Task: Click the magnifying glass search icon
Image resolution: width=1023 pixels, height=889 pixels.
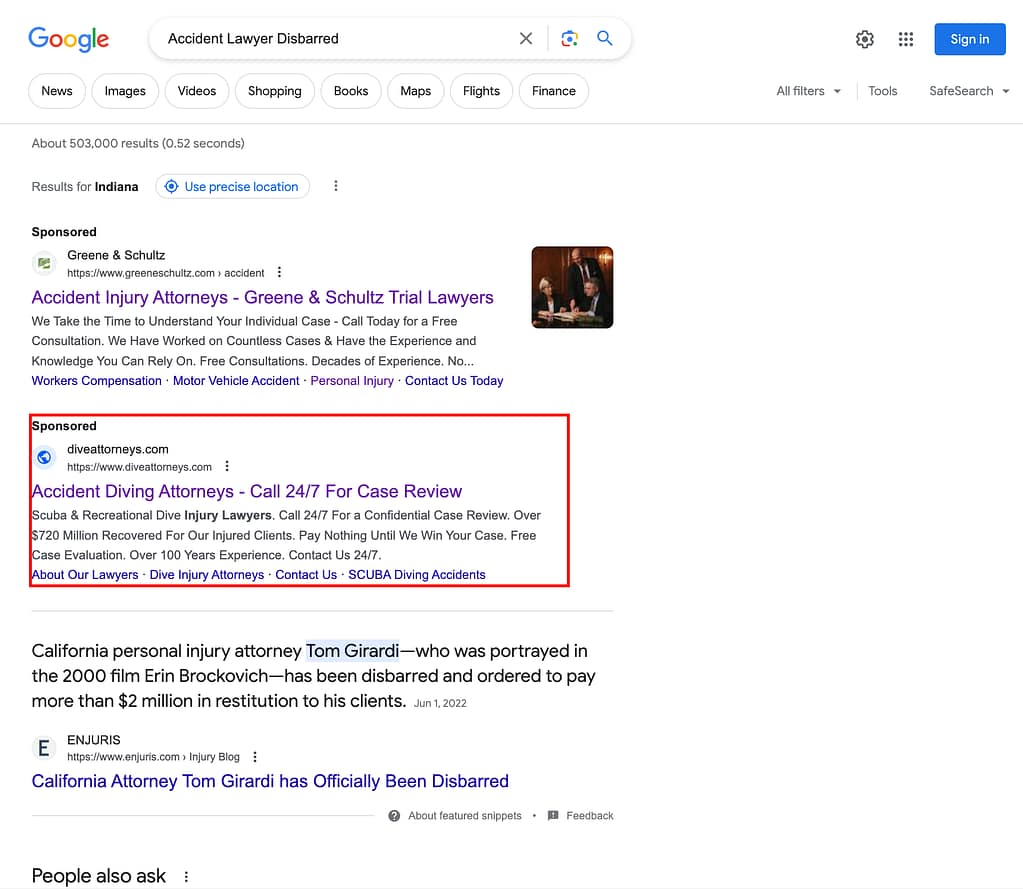Action: (605, 38)
